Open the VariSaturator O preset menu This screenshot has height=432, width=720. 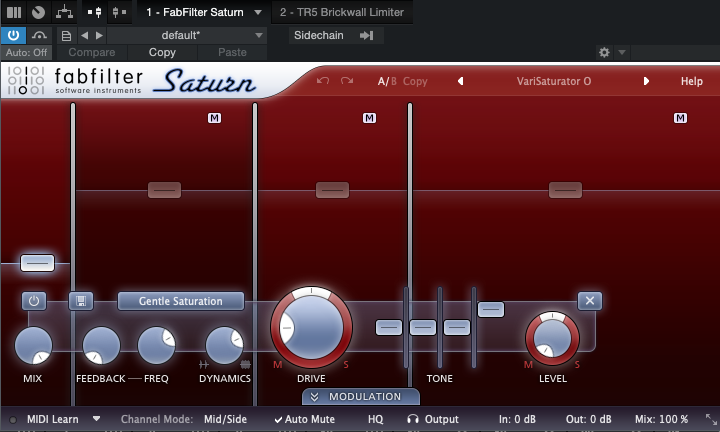click(x=554, y=81)
